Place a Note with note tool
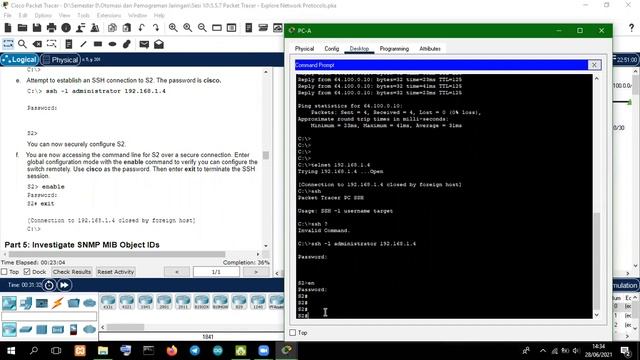This screenshot has width=640, height=360. point(69,44)
